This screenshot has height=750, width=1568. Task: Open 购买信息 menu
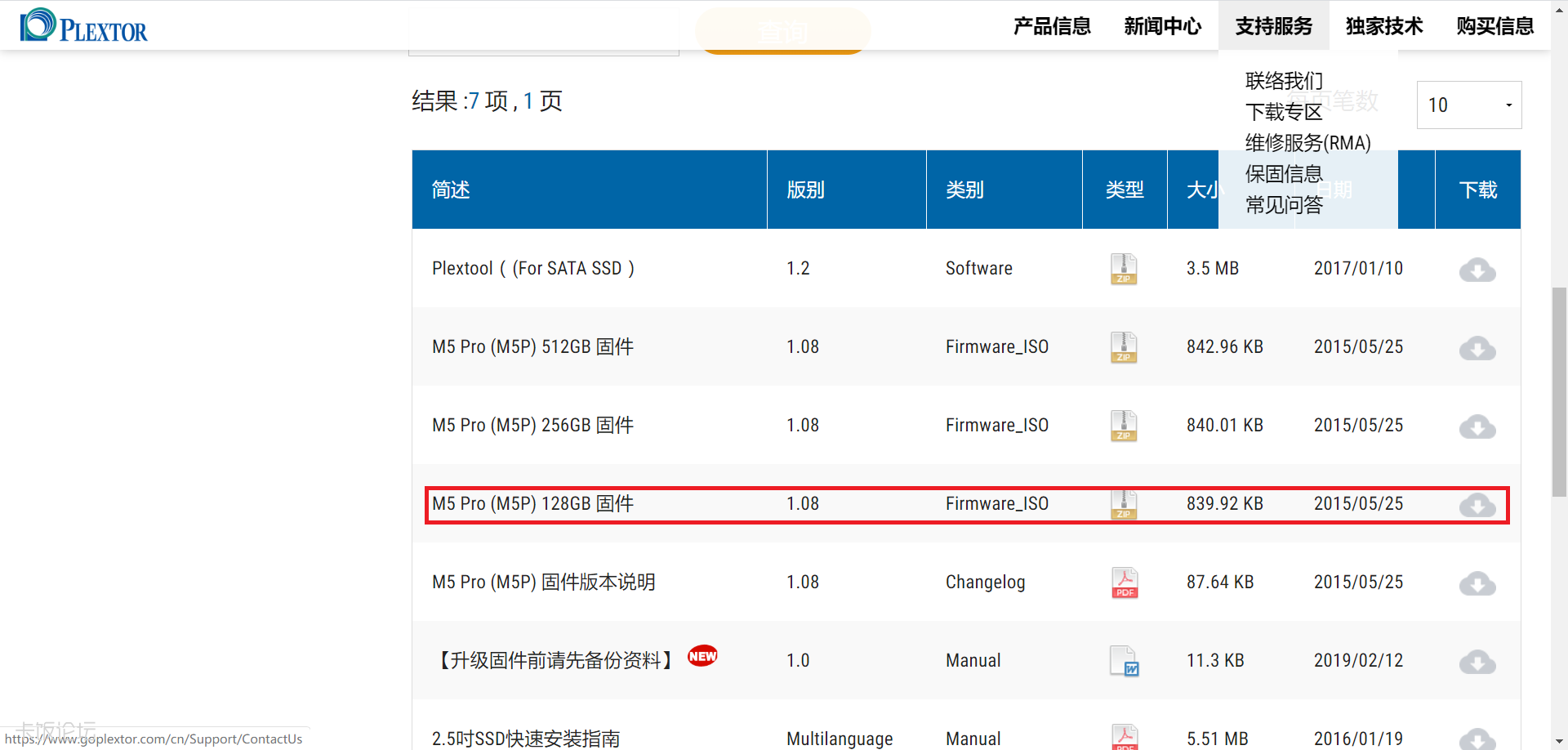click(1495, 26)
